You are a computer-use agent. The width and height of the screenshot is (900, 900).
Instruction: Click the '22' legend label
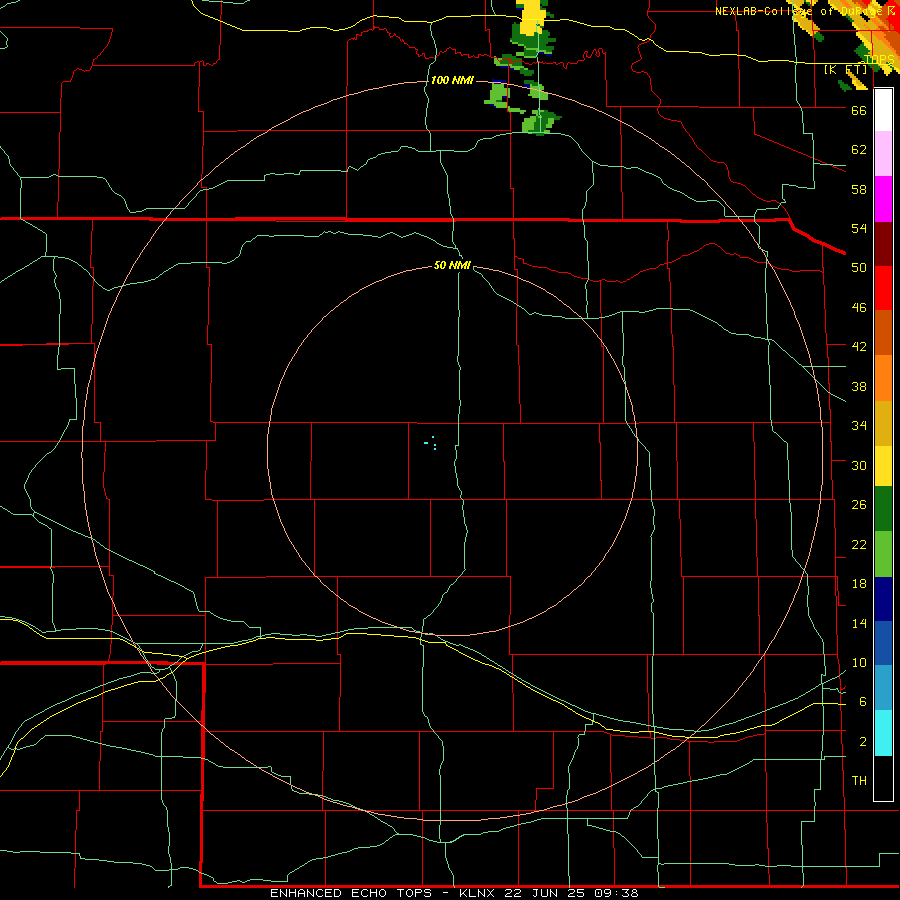tap(859, 544)
